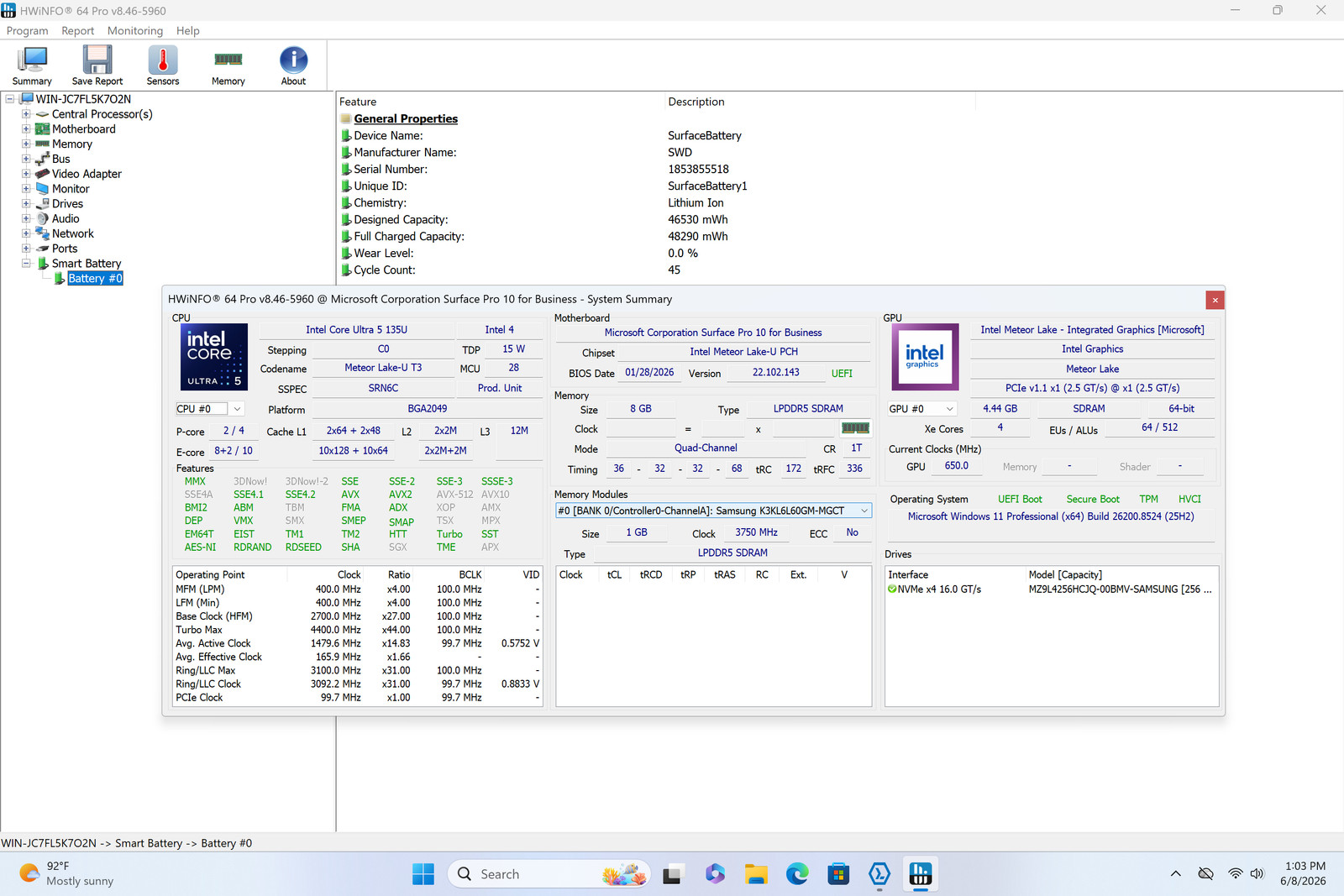
Task: Open the Monitoring menu
Action: click(x=135, y=31)
